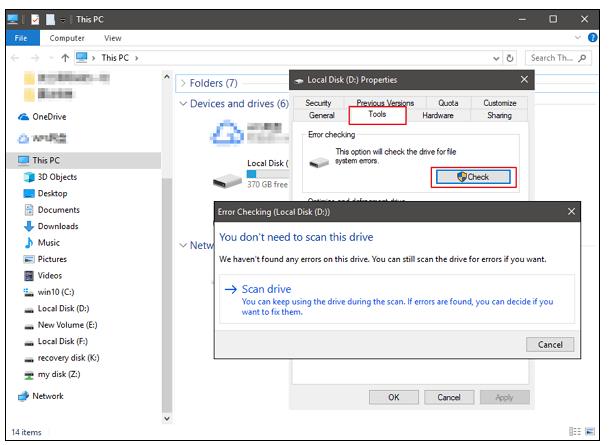Click Cancel in Local Disk Properties
The height and width of the screenshot is (445, 609).
tap(449, 397)
